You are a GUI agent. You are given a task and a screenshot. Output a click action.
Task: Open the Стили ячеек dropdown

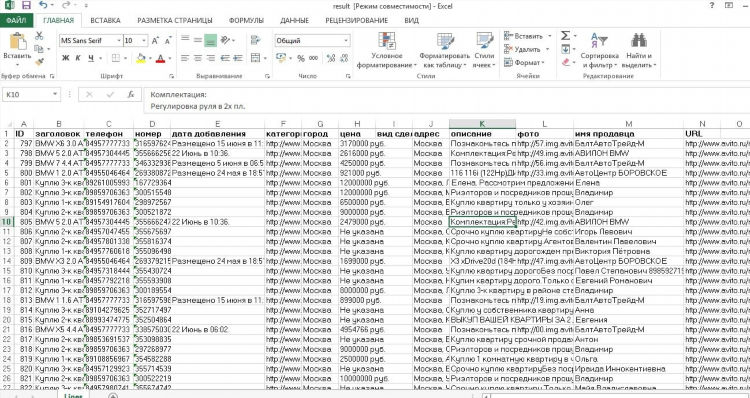tap(484, 50)
